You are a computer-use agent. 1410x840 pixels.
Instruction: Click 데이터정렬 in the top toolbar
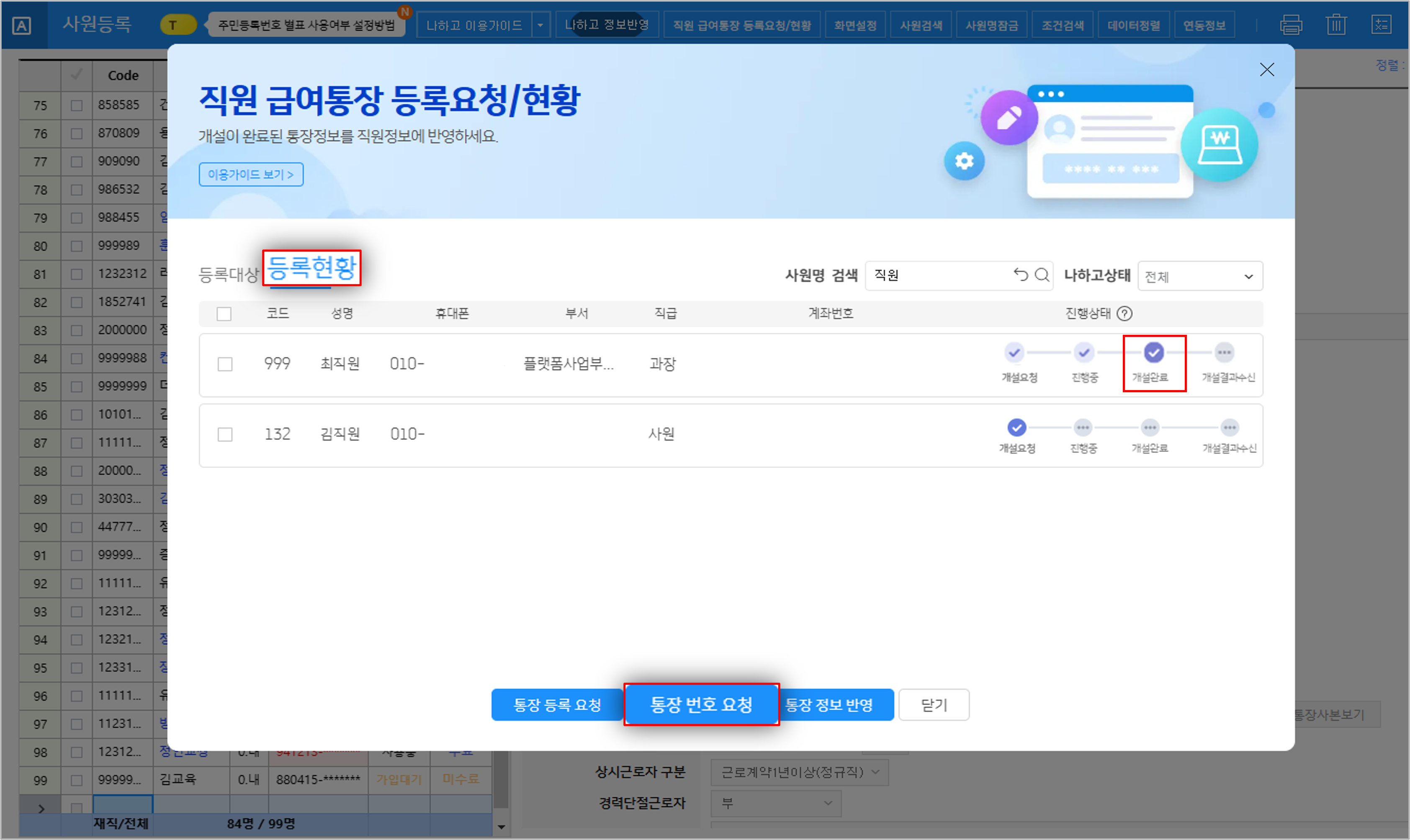[x=1133, y=25]
